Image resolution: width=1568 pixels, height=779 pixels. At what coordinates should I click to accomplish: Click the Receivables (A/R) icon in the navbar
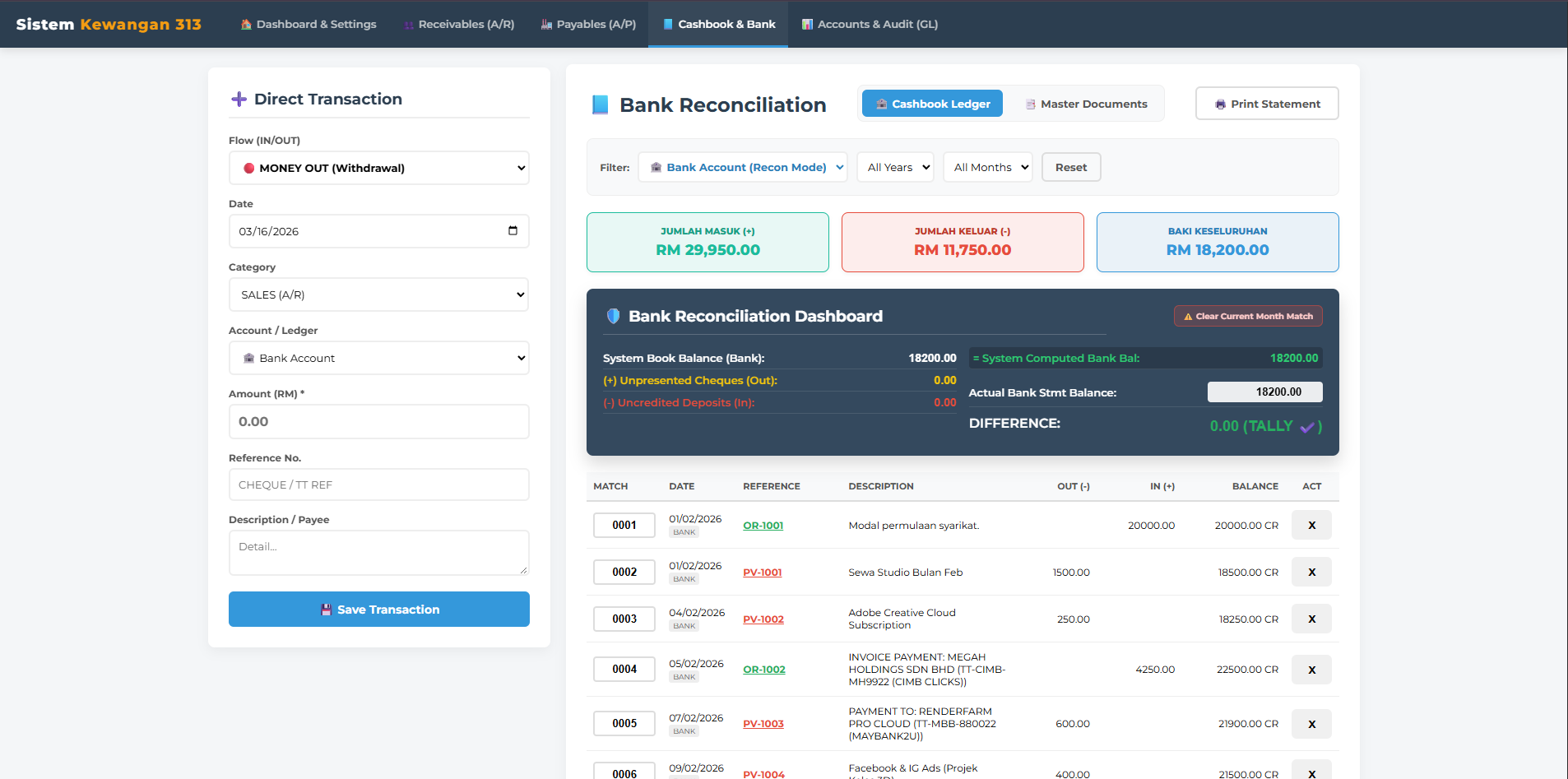[409, 24]
